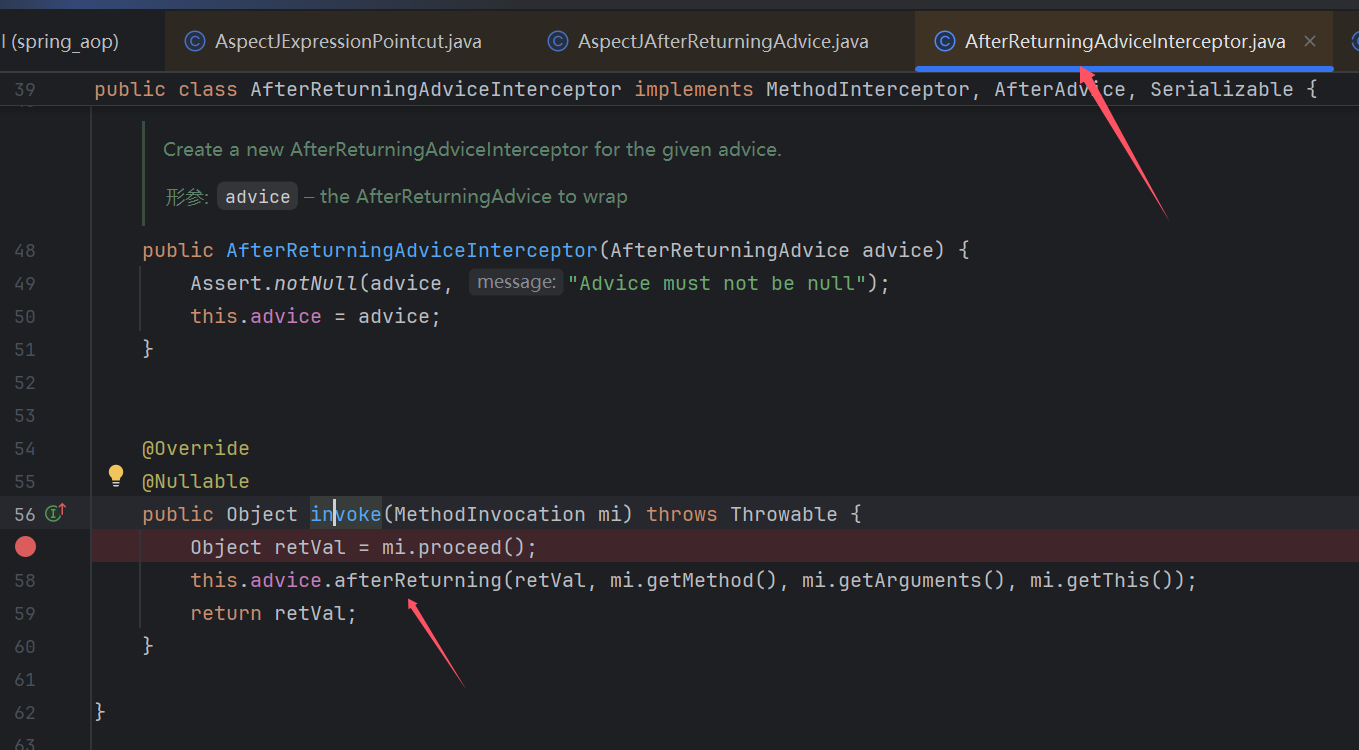1359x750 pixels.
Task: Click the "message:" parameter hint
Action: (516, 283)
